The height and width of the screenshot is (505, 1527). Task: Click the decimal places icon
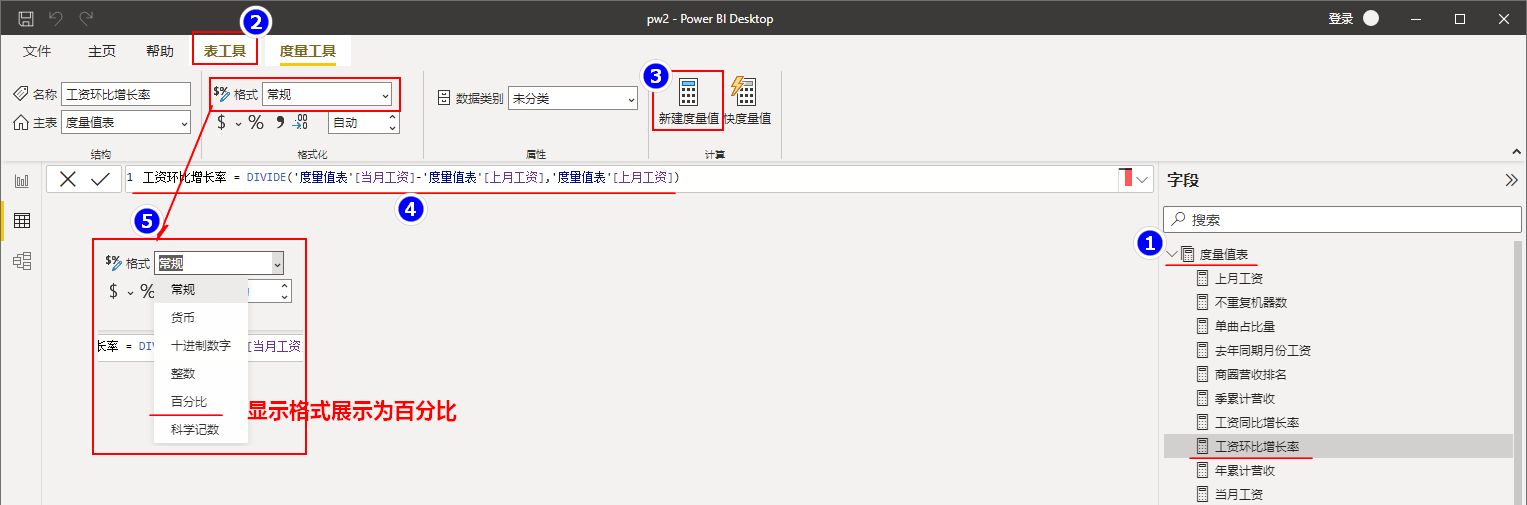[x=301, y=122]
